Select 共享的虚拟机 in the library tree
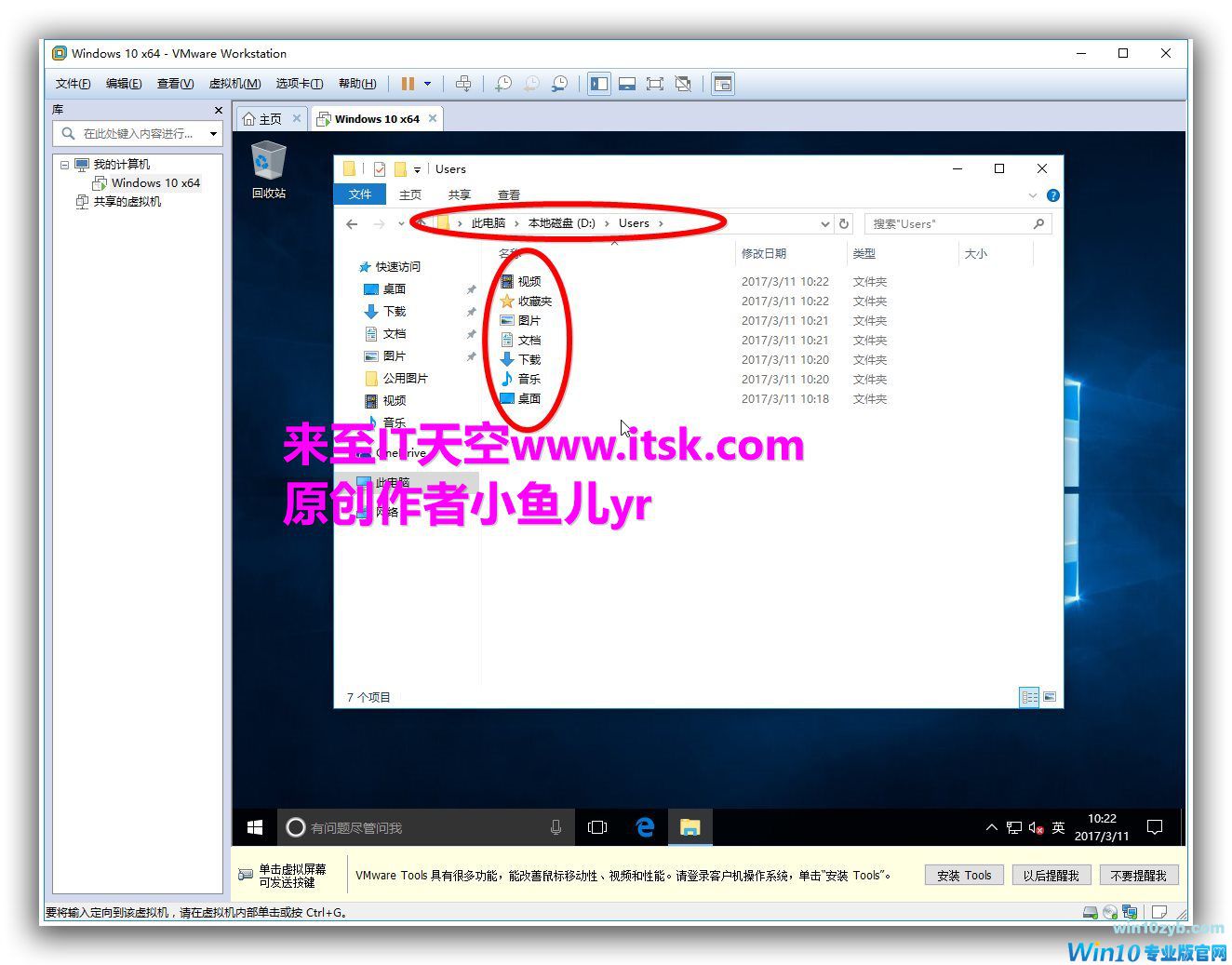This screenshot has height=965, width=1232. (127, 202)
